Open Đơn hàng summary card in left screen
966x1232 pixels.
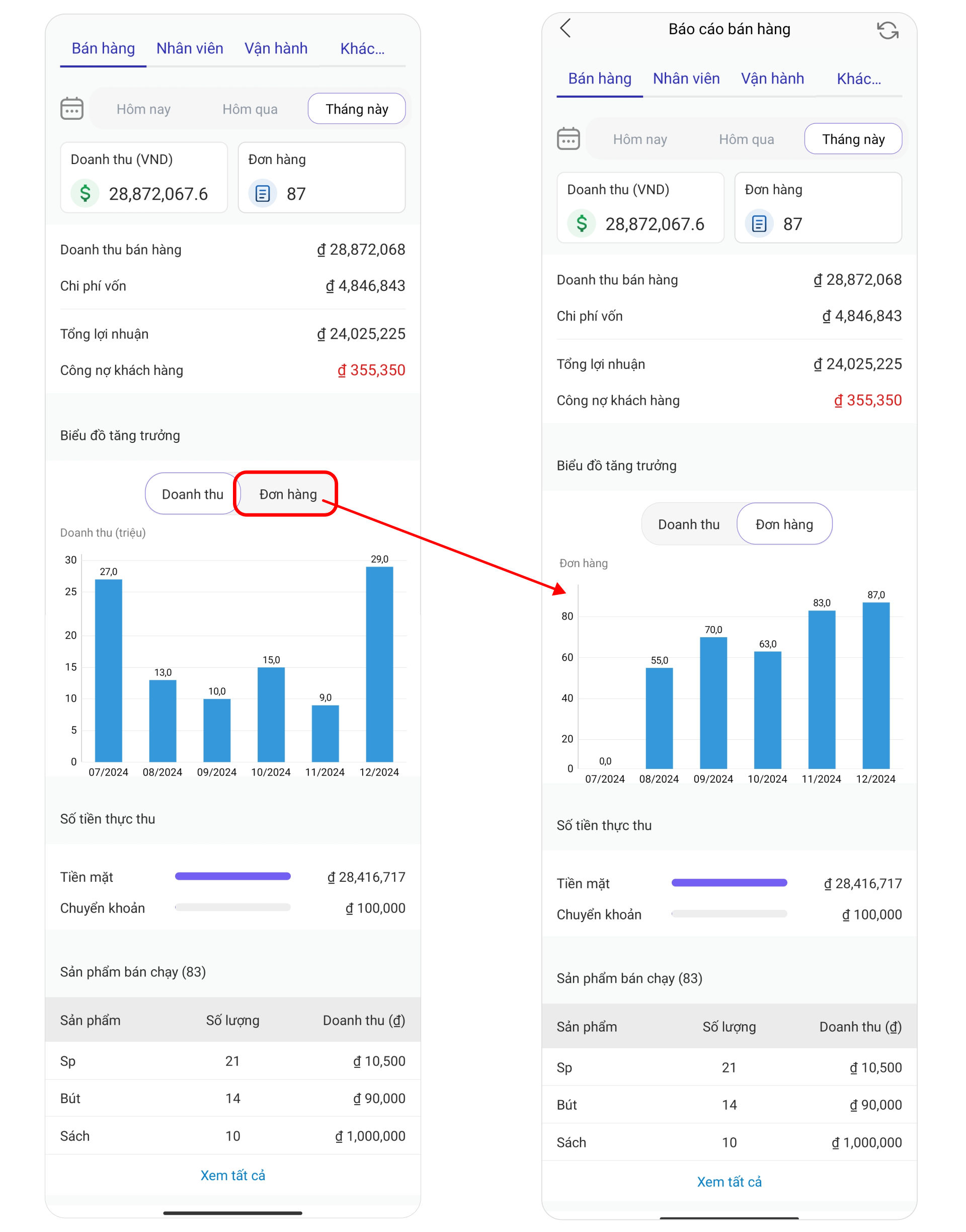tap(322, 177)
